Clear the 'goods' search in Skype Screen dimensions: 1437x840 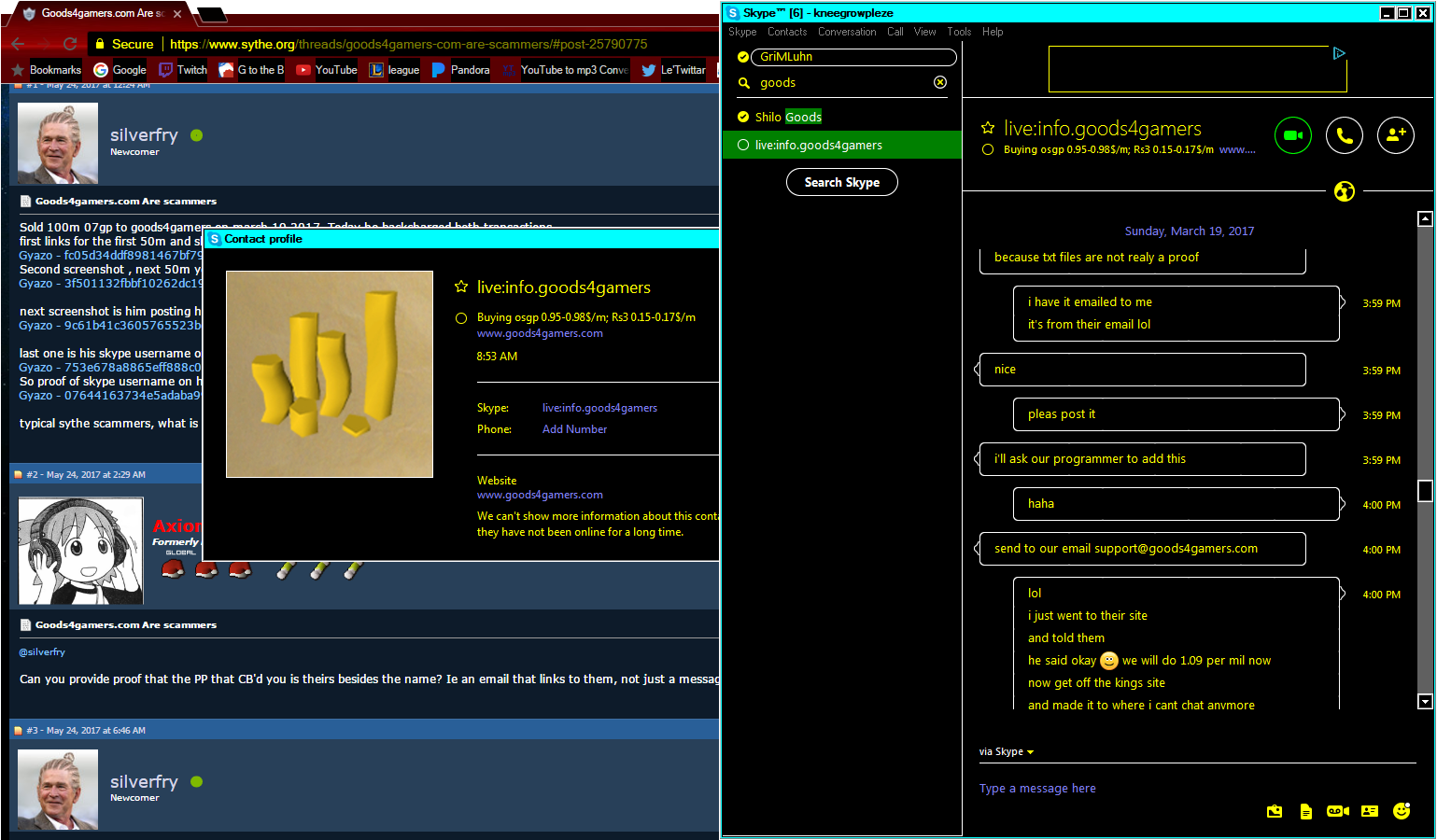coord(940,82)
